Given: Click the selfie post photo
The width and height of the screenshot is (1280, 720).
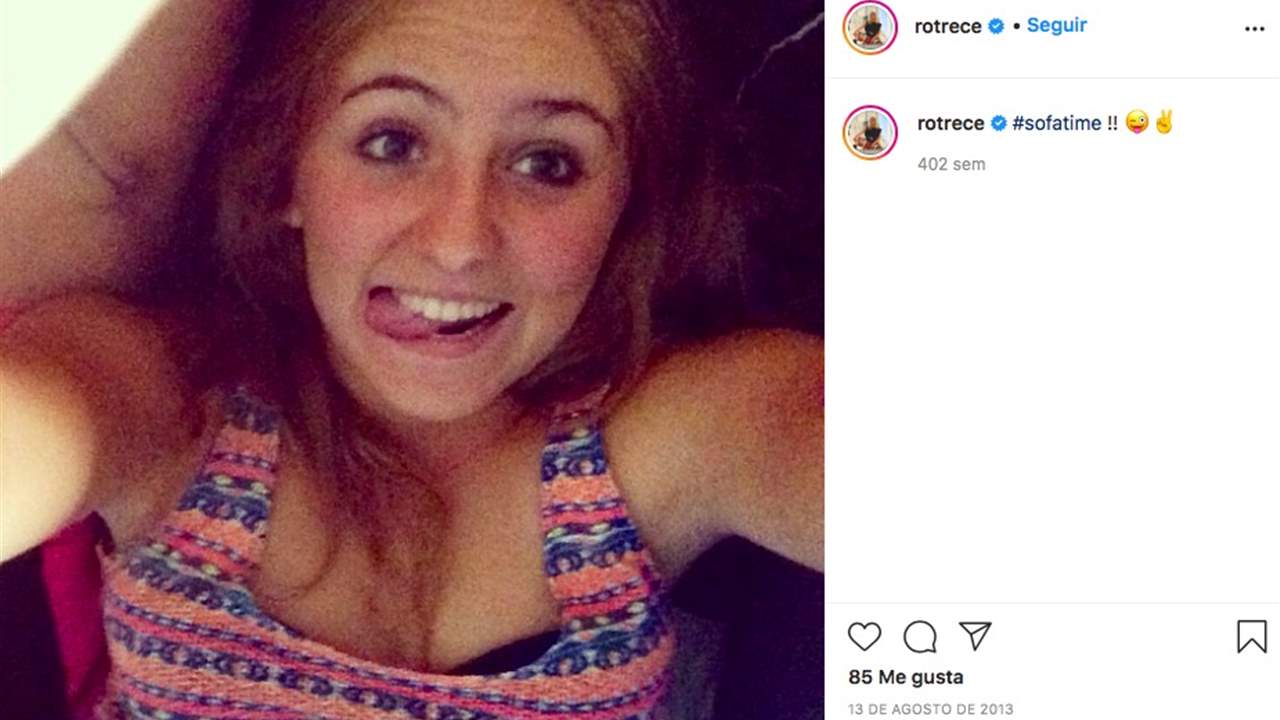Looking at the screenshot, I should point(412,360).
